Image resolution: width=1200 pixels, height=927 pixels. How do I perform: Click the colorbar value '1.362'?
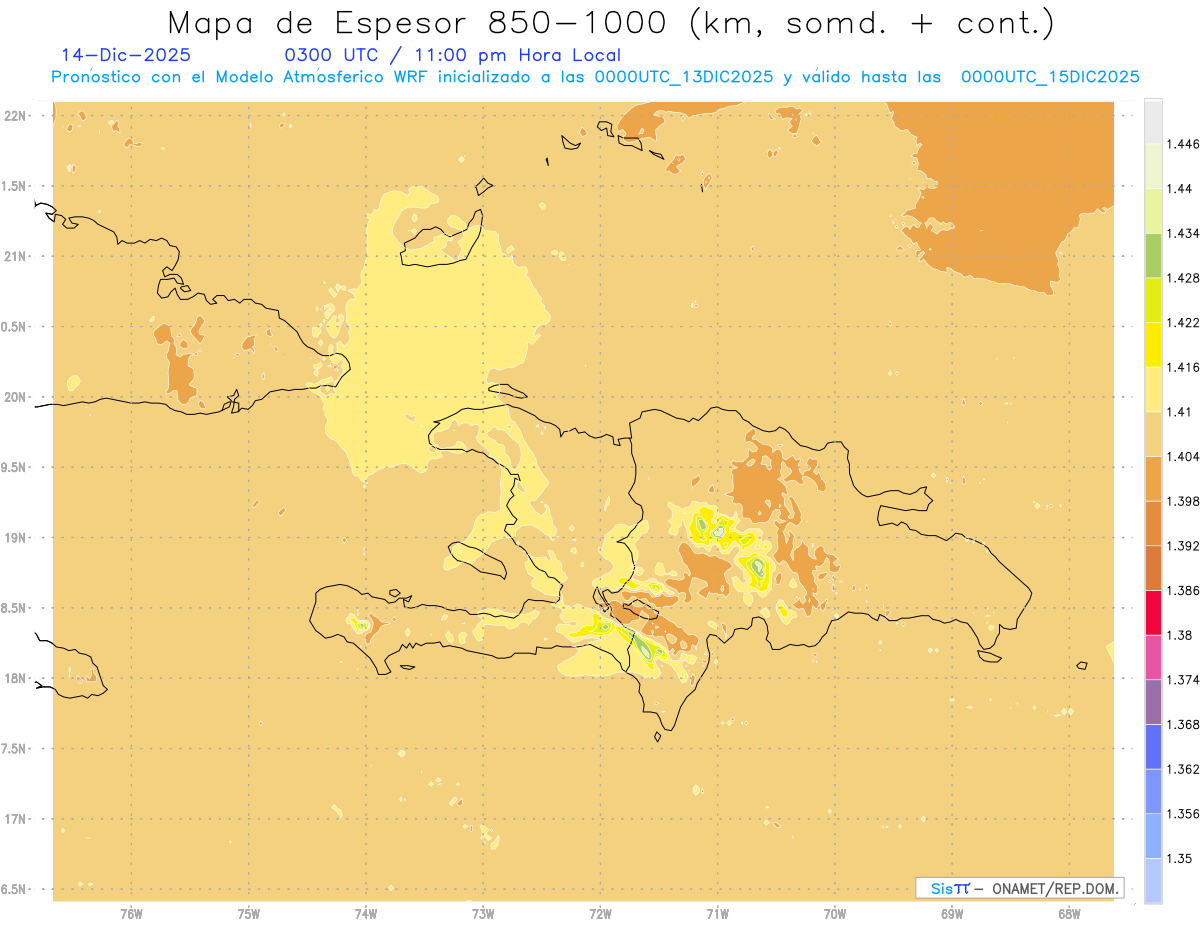click(1185, 769)
